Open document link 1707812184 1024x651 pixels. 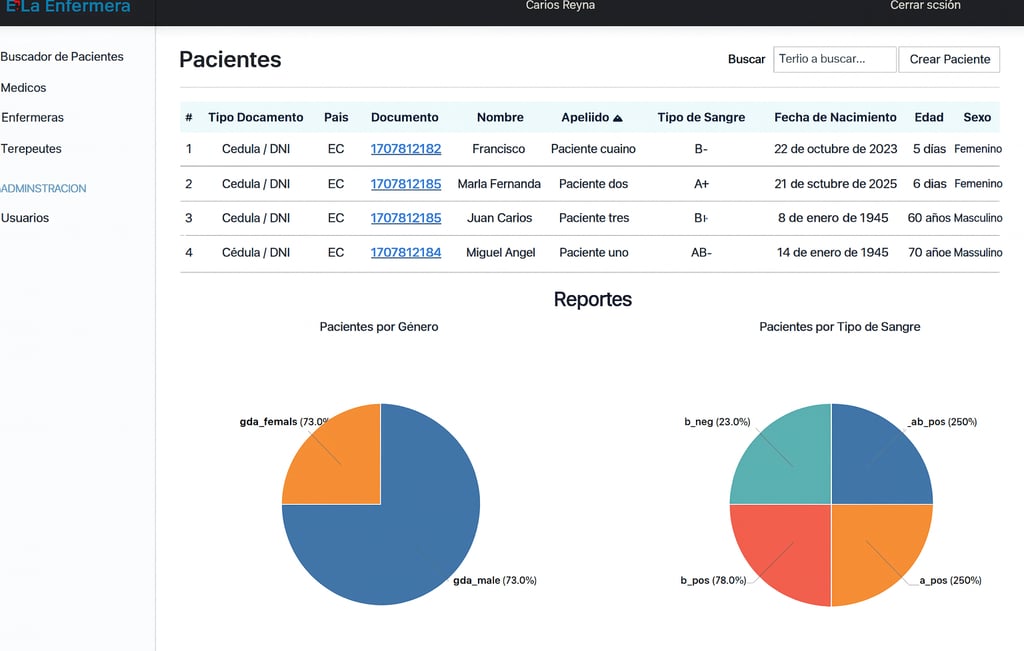pyautogui.click(x=406, y=253)
